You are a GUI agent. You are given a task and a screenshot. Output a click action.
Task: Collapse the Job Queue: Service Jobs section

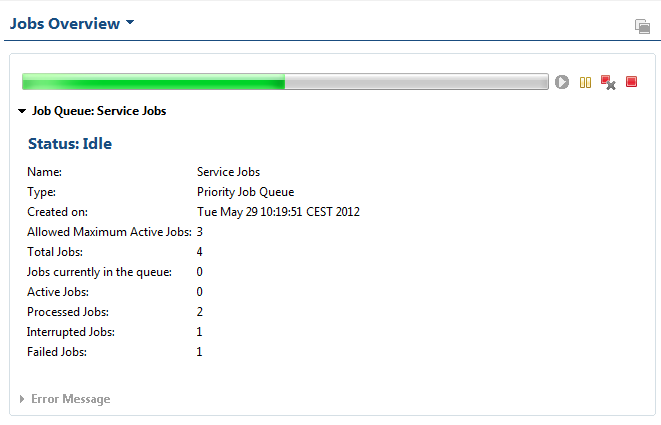click(23, 111)
